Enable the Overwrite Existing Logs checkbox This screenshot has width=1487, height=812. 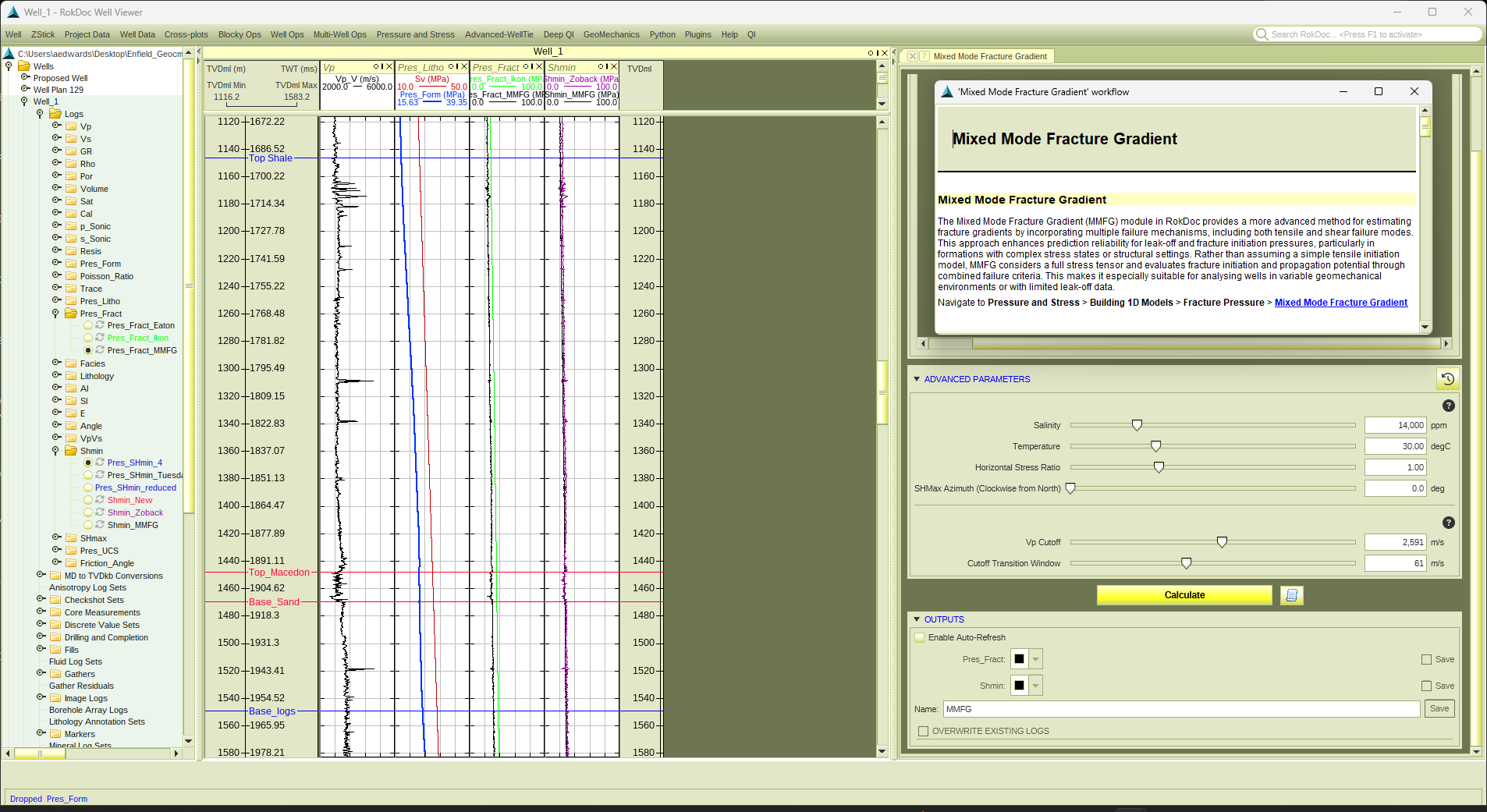pos(924,731)
